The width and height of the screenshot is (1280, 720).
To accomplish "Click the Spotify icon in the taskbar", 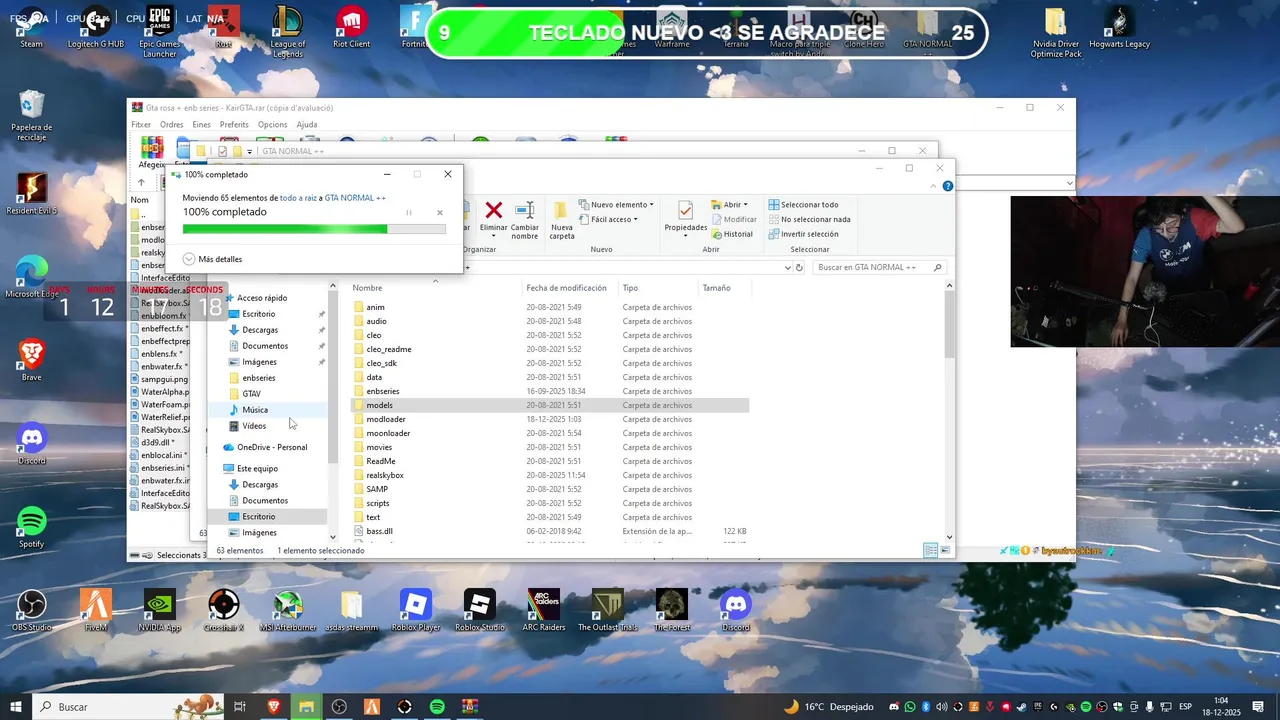I will tap(437, 707).
